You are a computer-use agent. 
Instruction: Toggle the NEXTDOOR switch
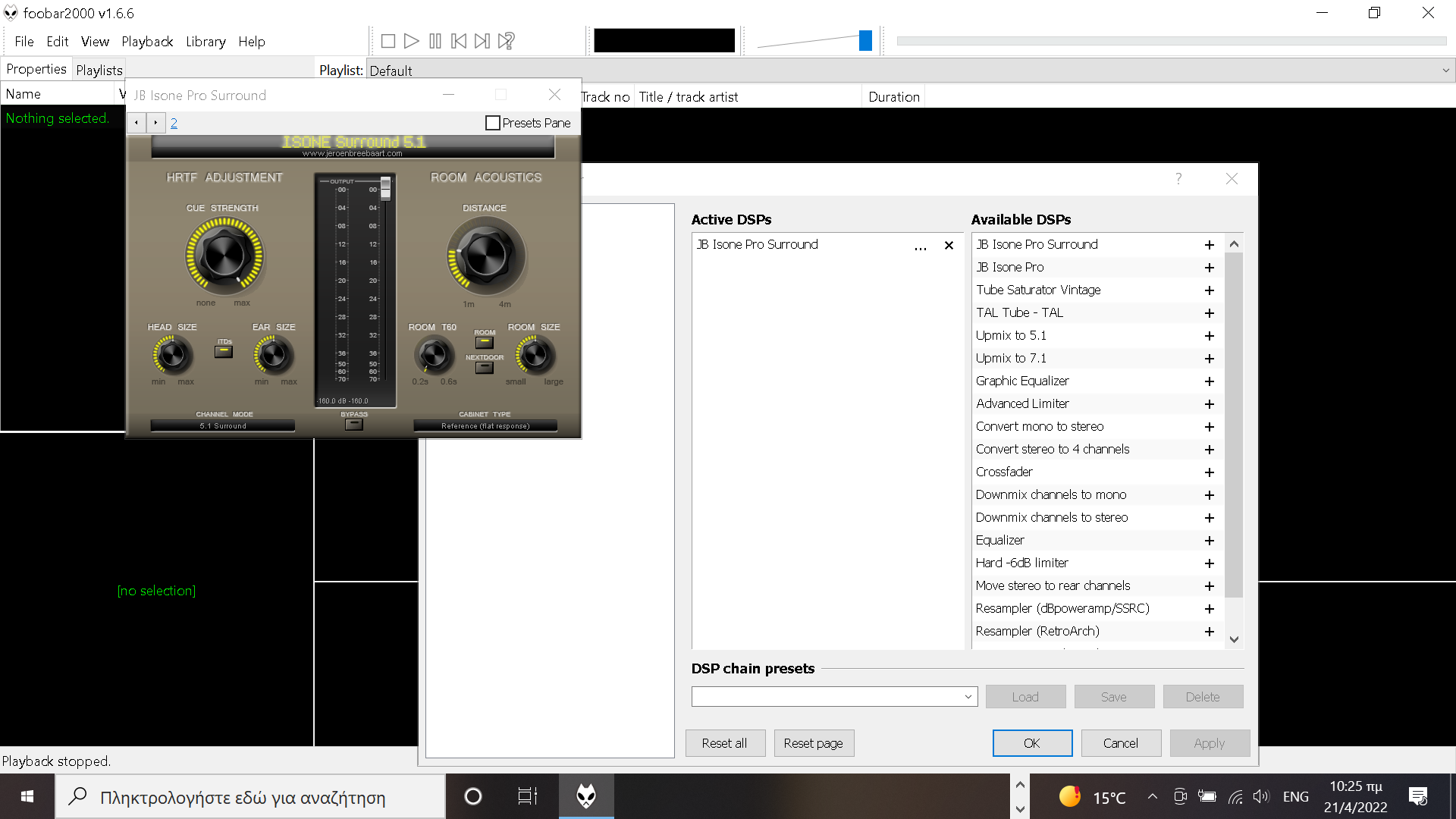coord(485,368)
